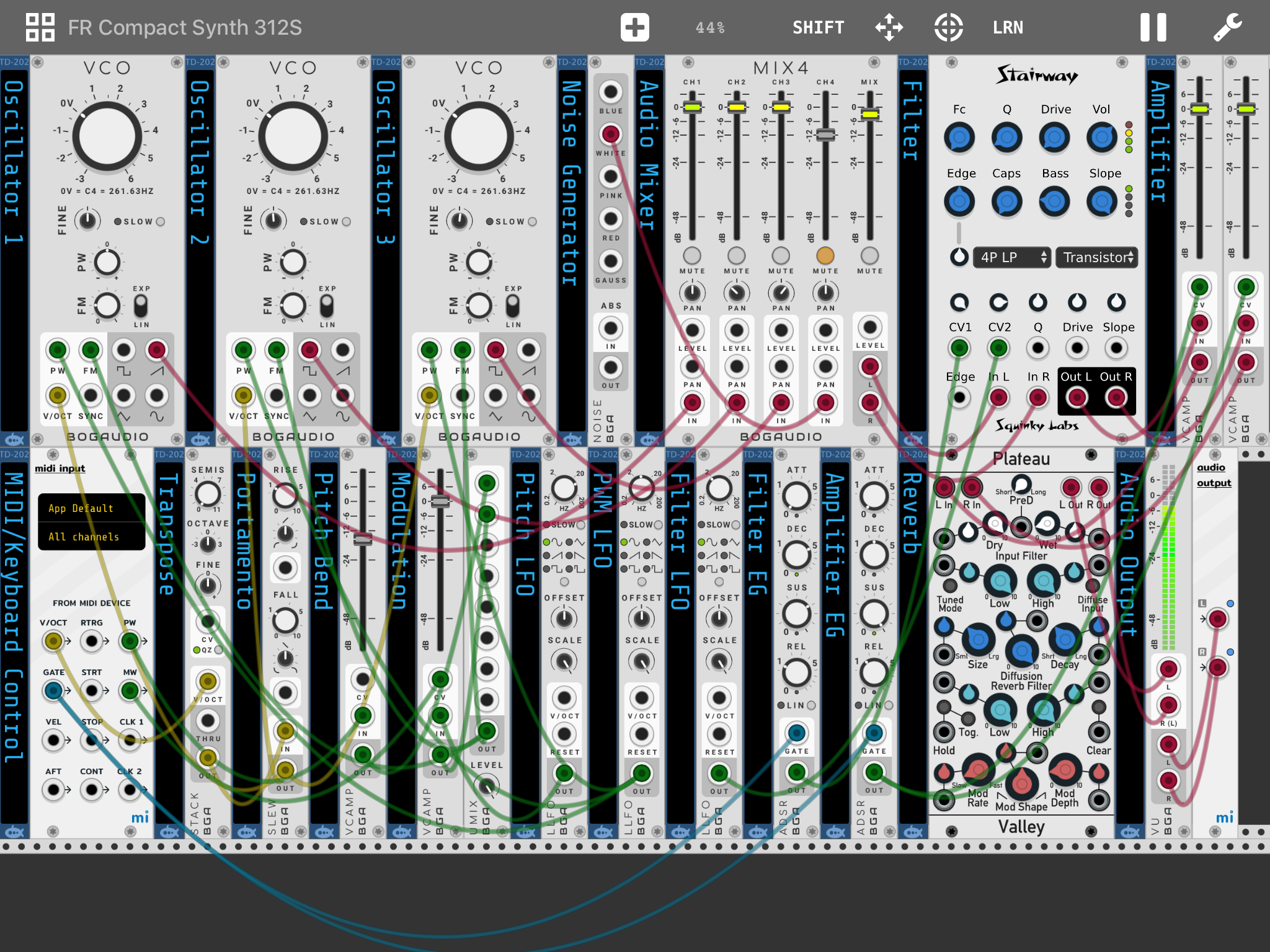Click the Stairway Out L jack
This screenshot has height=952, width=1270.
pyautogui.click(x=1077, y=397)
